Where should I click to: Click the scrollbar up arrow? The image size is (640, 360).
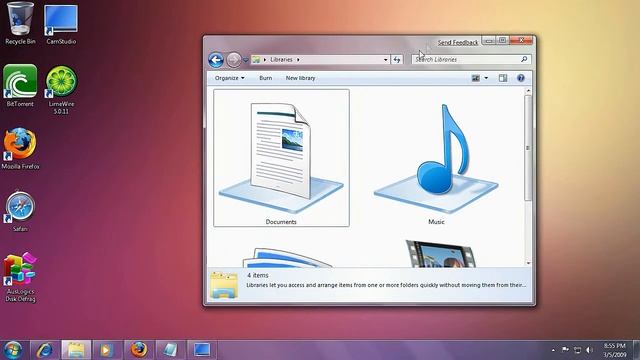coord(528,91)
